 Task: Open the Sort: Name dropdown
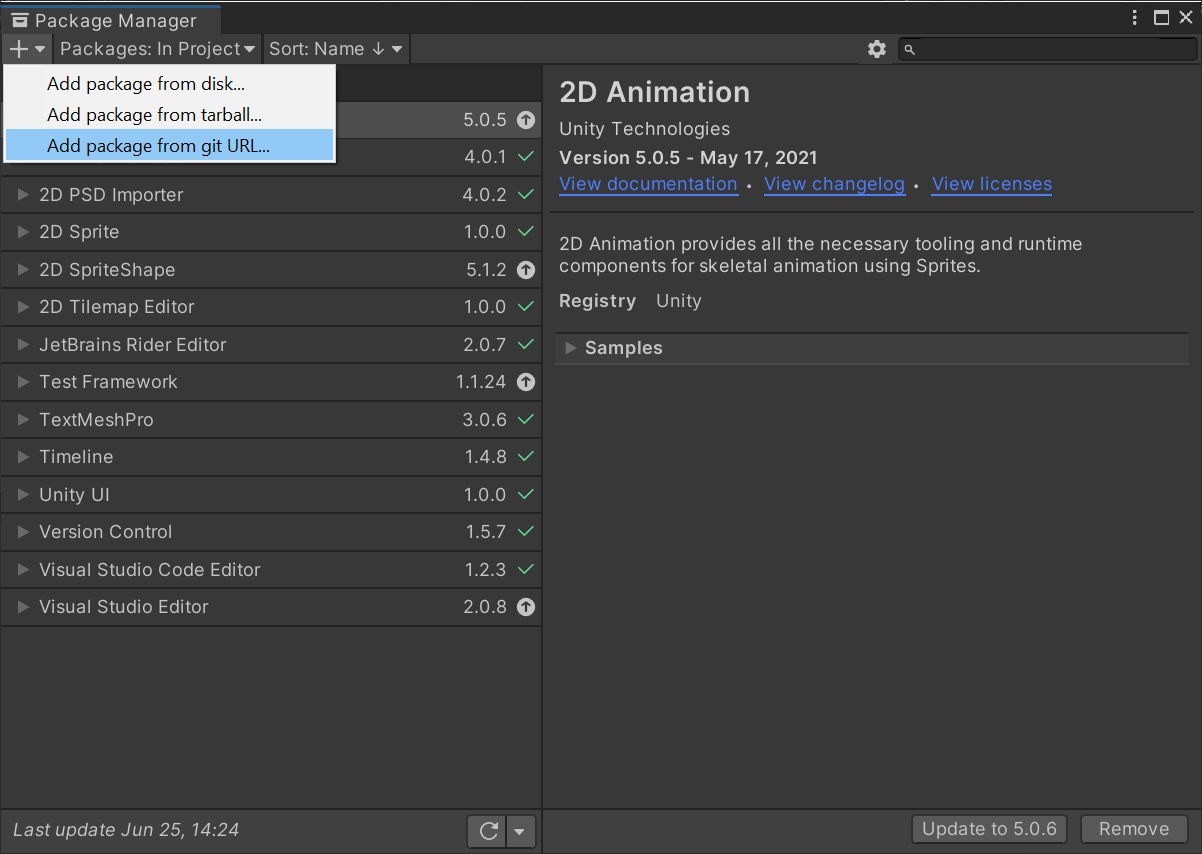pyautogui.click(x=335, y=48)
